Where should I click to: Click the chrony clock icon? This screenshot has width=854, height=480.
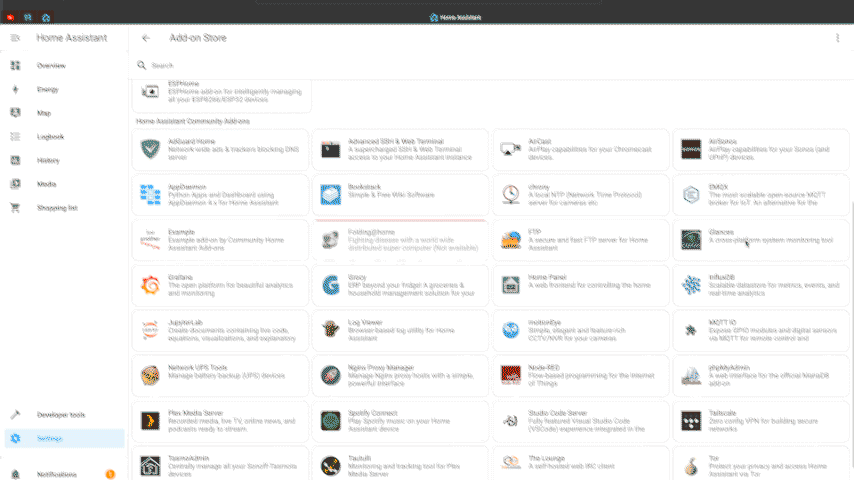[511, 195]
